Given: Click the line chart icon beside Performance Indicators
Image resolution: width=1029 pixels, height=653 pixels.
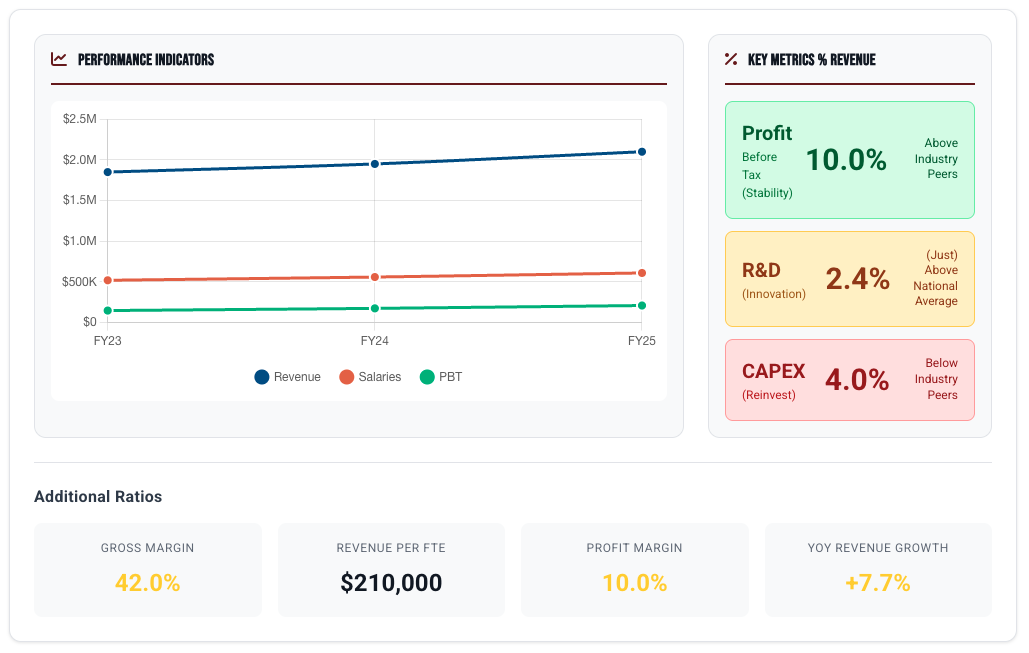Looking at the screenshot, I should 57,59.
